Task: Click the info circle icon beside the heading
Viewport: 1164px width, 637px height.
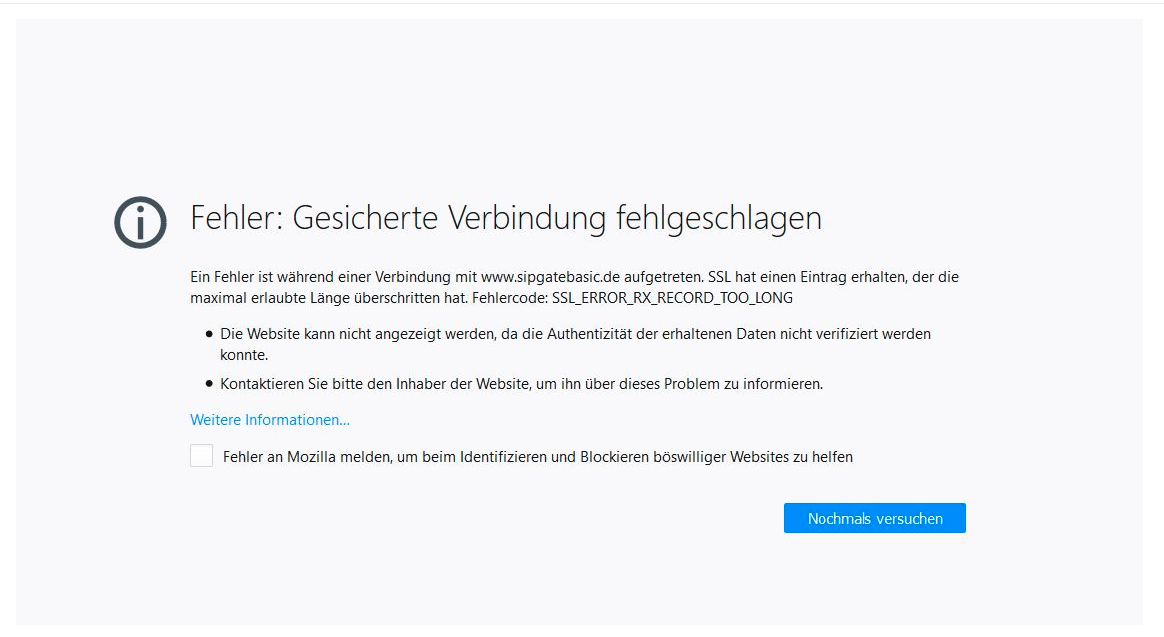Action: coord(140,222)
